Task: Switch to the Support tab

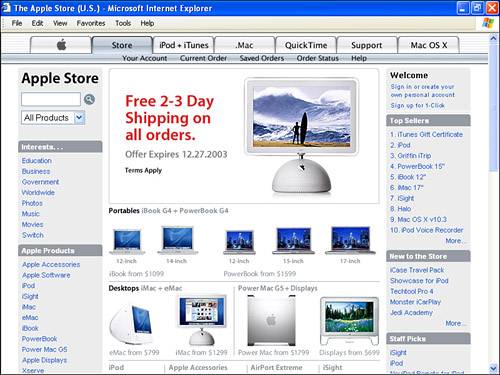Action: coord(367,45)
